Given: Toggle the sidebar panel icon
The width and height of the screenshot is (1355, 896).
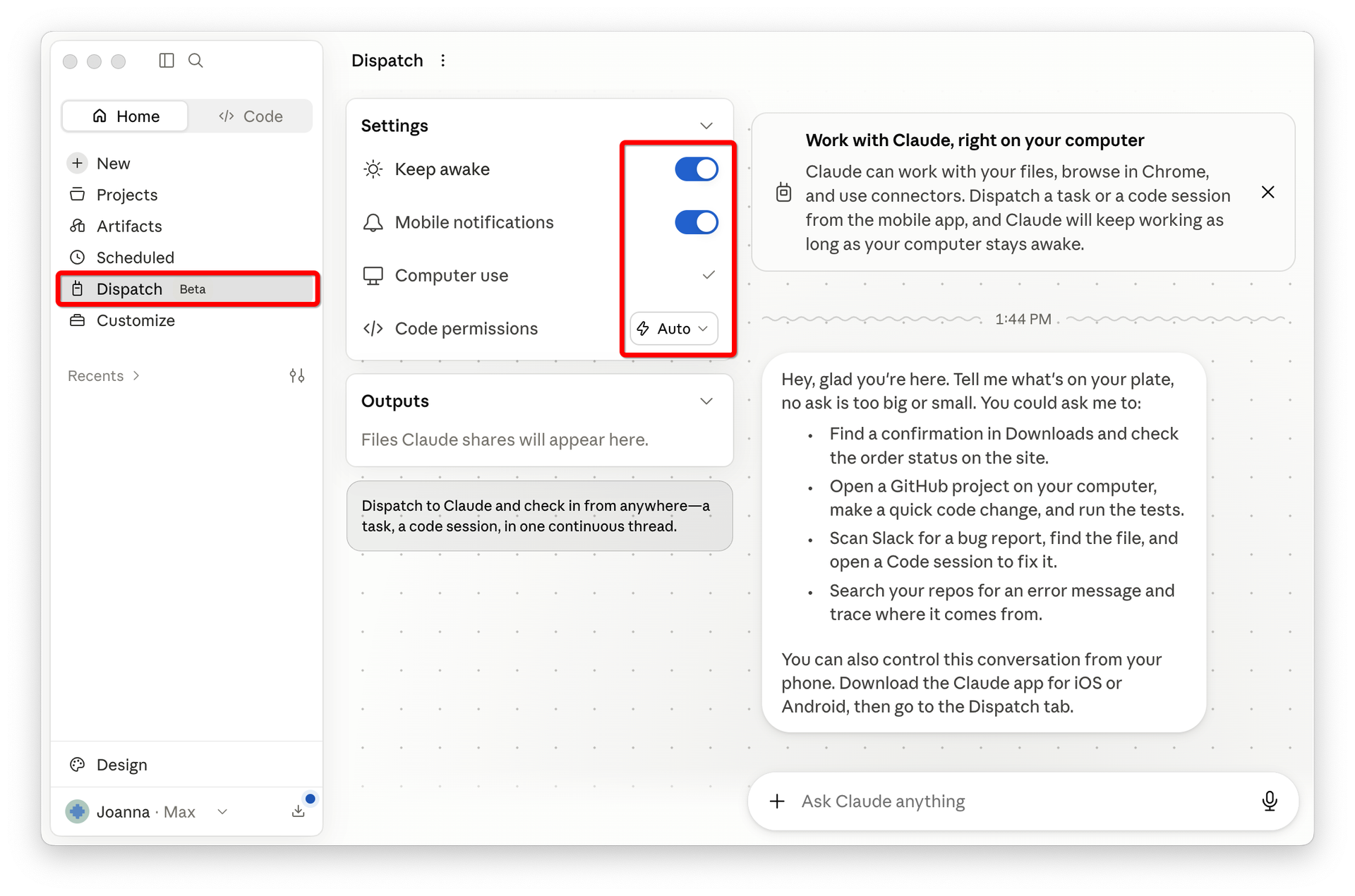Looking at the screenshot, I should pos(167,61).
